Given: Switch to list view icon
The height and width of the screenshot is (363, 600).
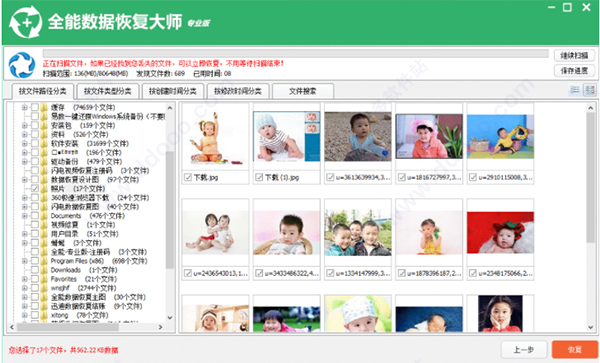Looking at the screenshot, I should pos(575,90).
